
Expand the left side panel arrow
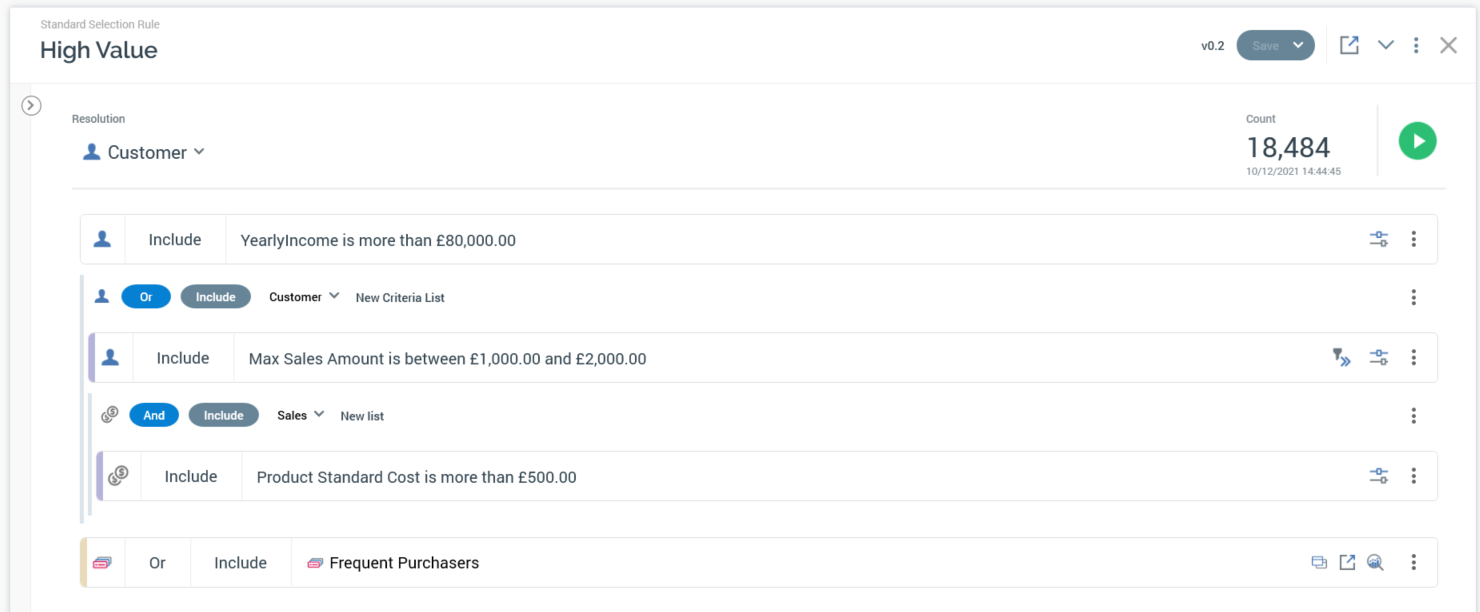pyautogui.click(x=31, y=105)
